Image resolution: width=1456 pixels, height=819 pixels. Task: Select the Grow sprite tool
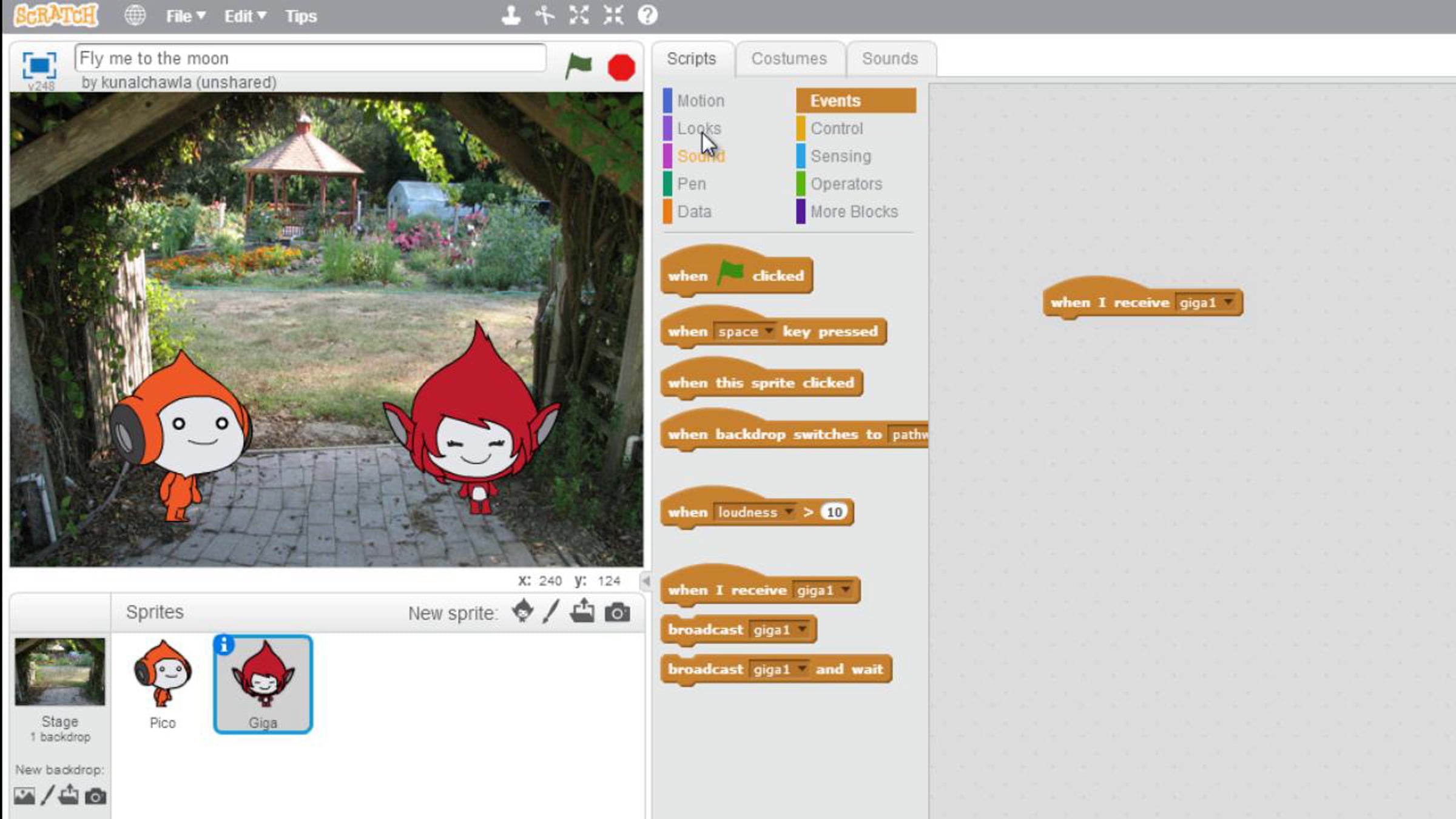tap(579, 15)
